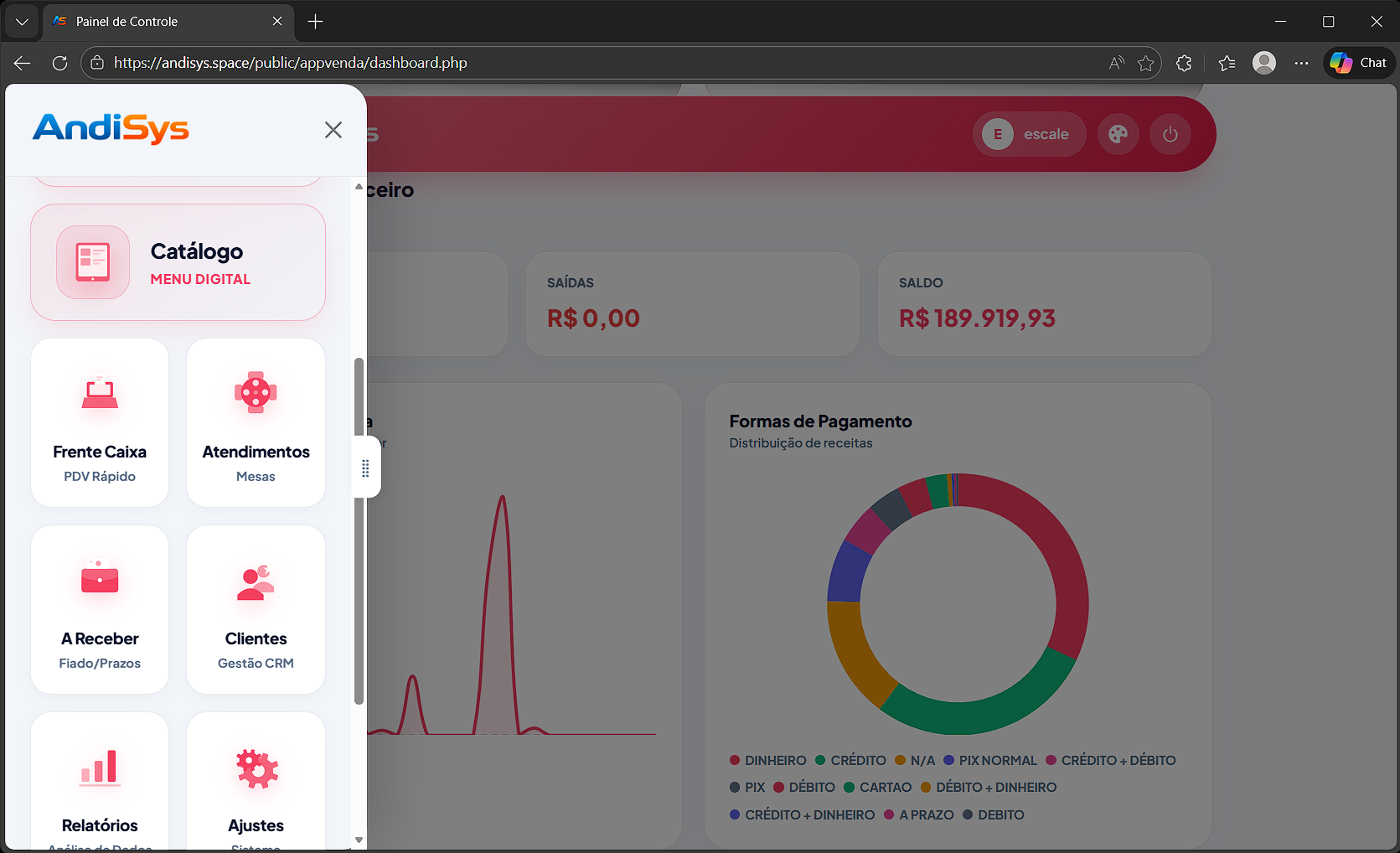
Task: Open the Catálogo Menu Digital card
Action: (178, 262)
